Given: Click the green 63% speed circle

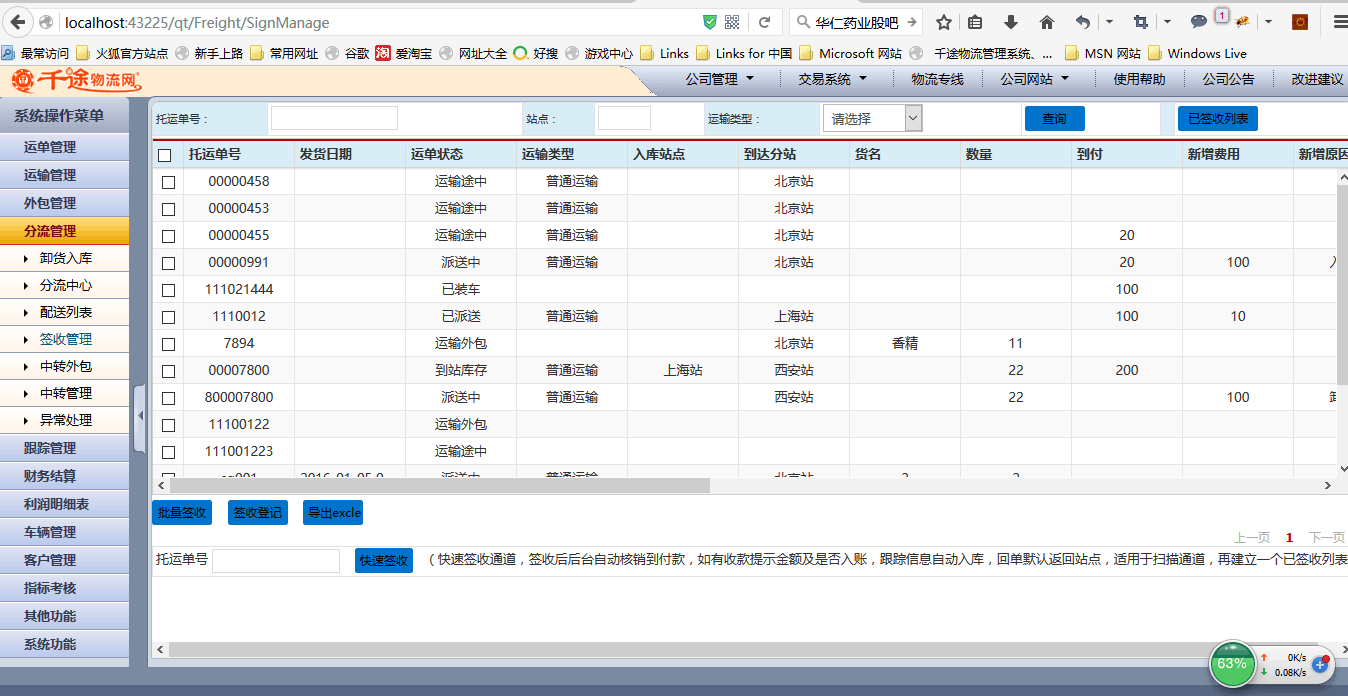Looking at the screenshot, I should (1232, 663).
